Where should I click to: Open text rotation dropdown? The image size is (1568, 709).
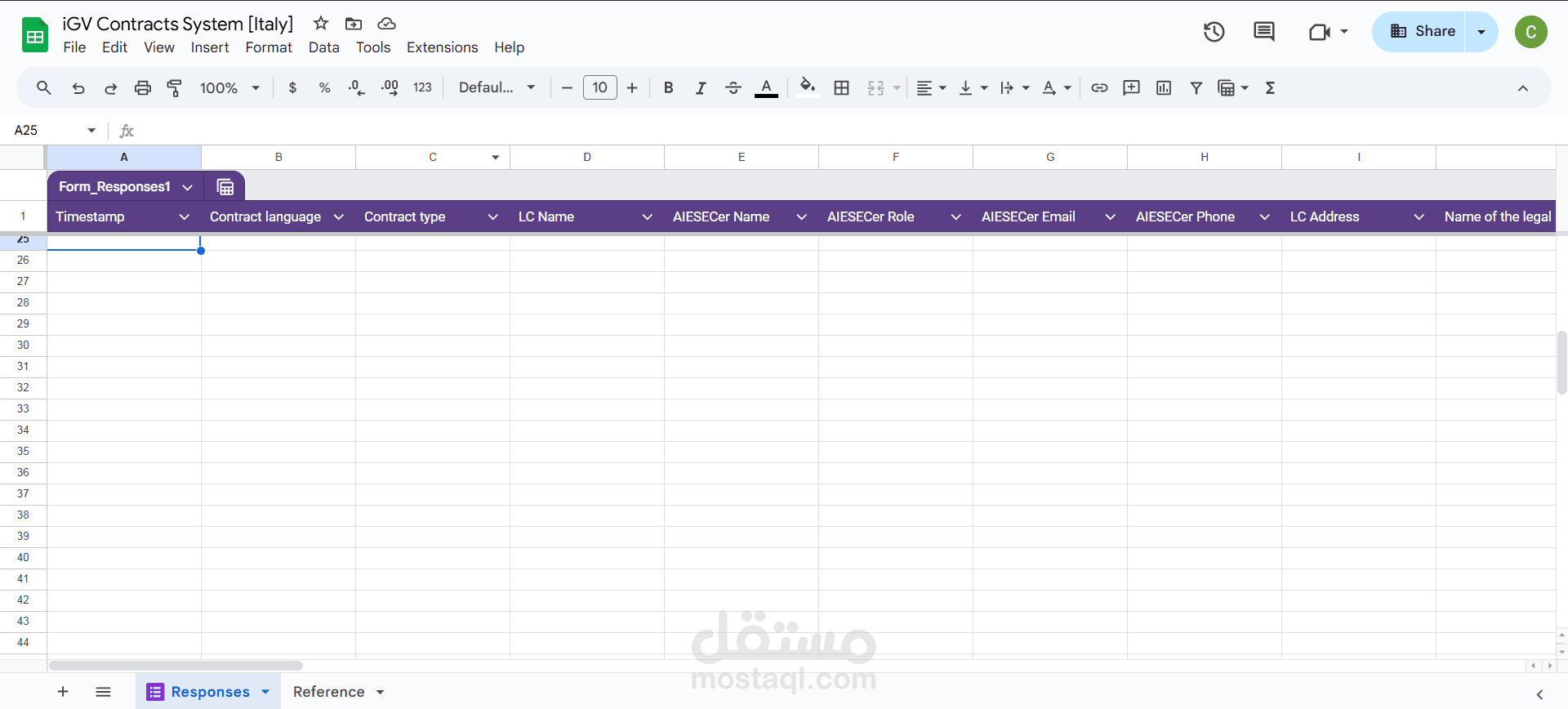click(1057, 88)
